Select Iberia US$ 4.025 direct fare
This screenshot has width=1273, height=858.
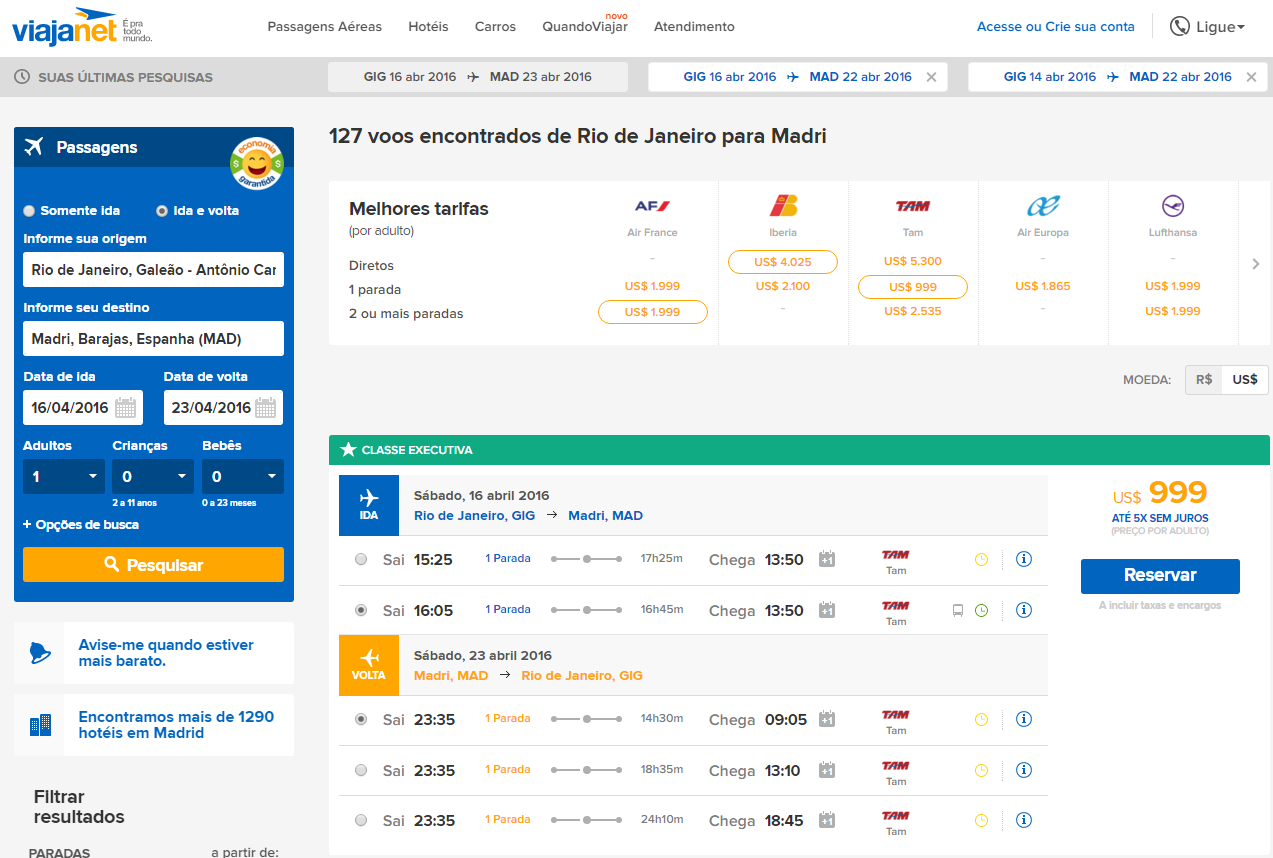(783, 262)
